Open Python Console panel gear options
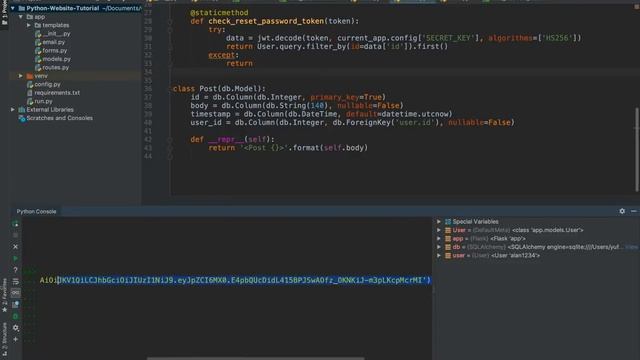 [x=622, y=211]
